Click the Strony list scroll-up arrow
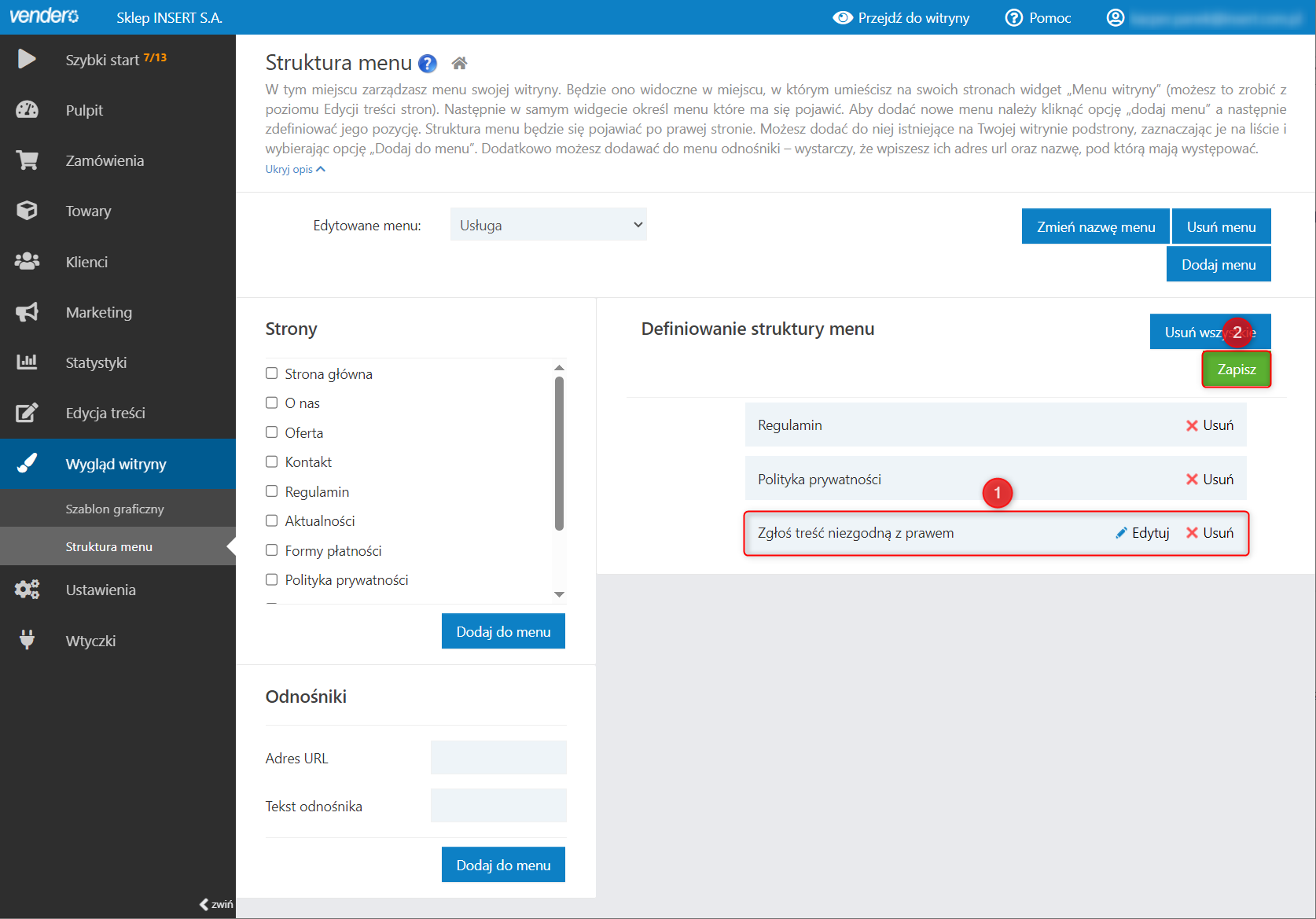Image resolution: width=1316 pixels, height=919 pixels. click(x=559, y=368)
